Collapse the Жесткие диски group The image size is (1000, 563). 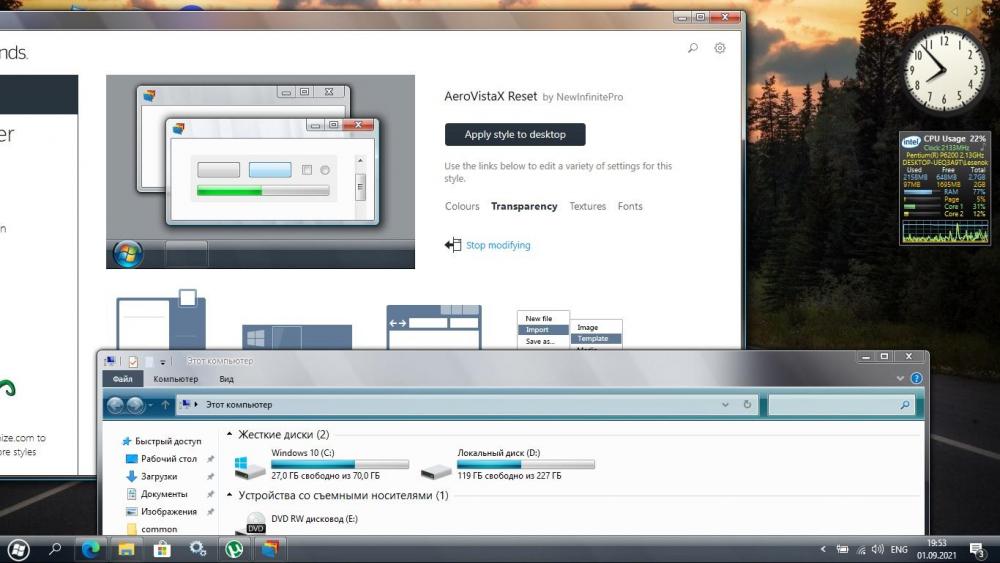pos(230,435)
